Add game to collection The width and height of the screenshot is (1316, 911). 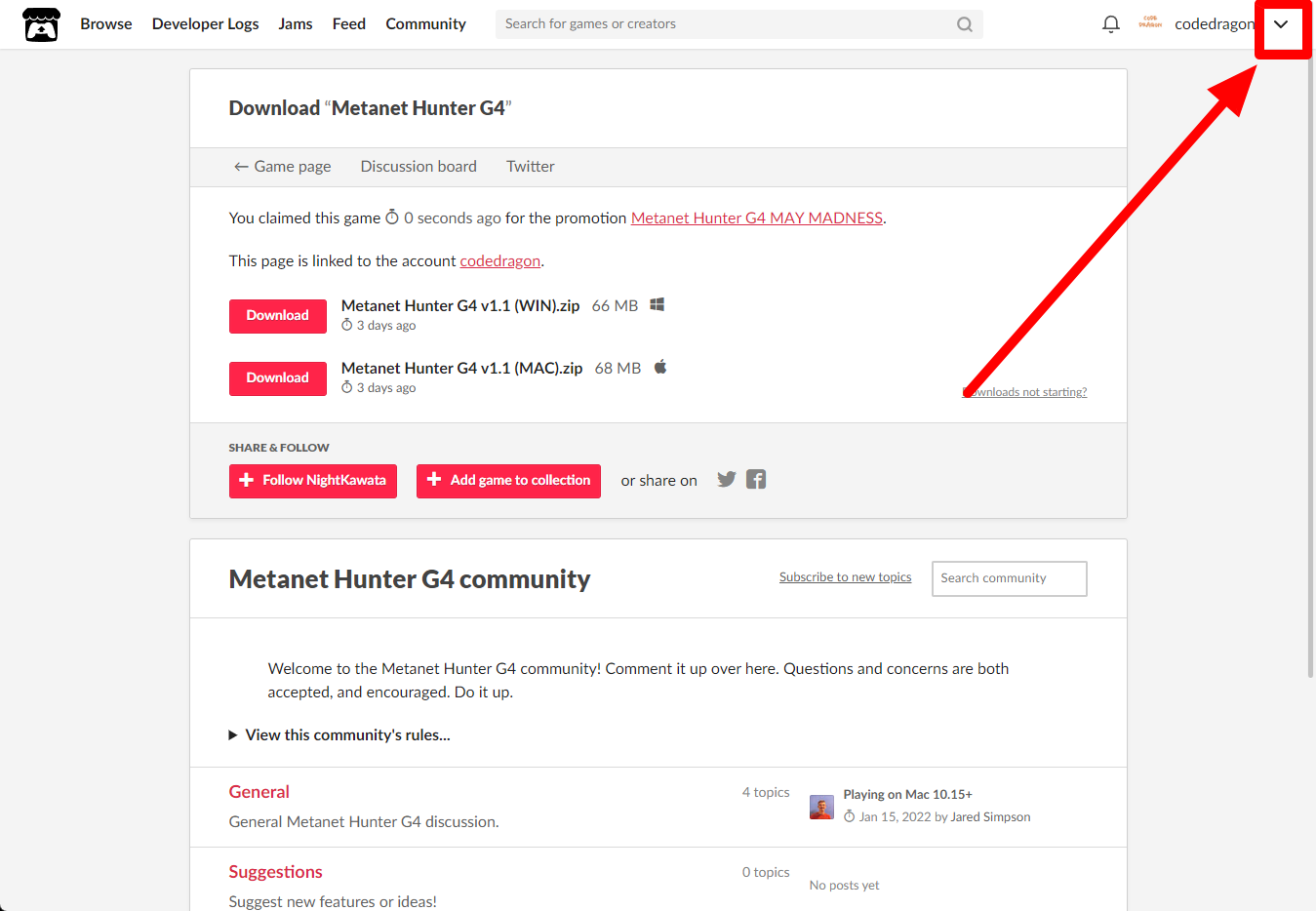[508, 481]
